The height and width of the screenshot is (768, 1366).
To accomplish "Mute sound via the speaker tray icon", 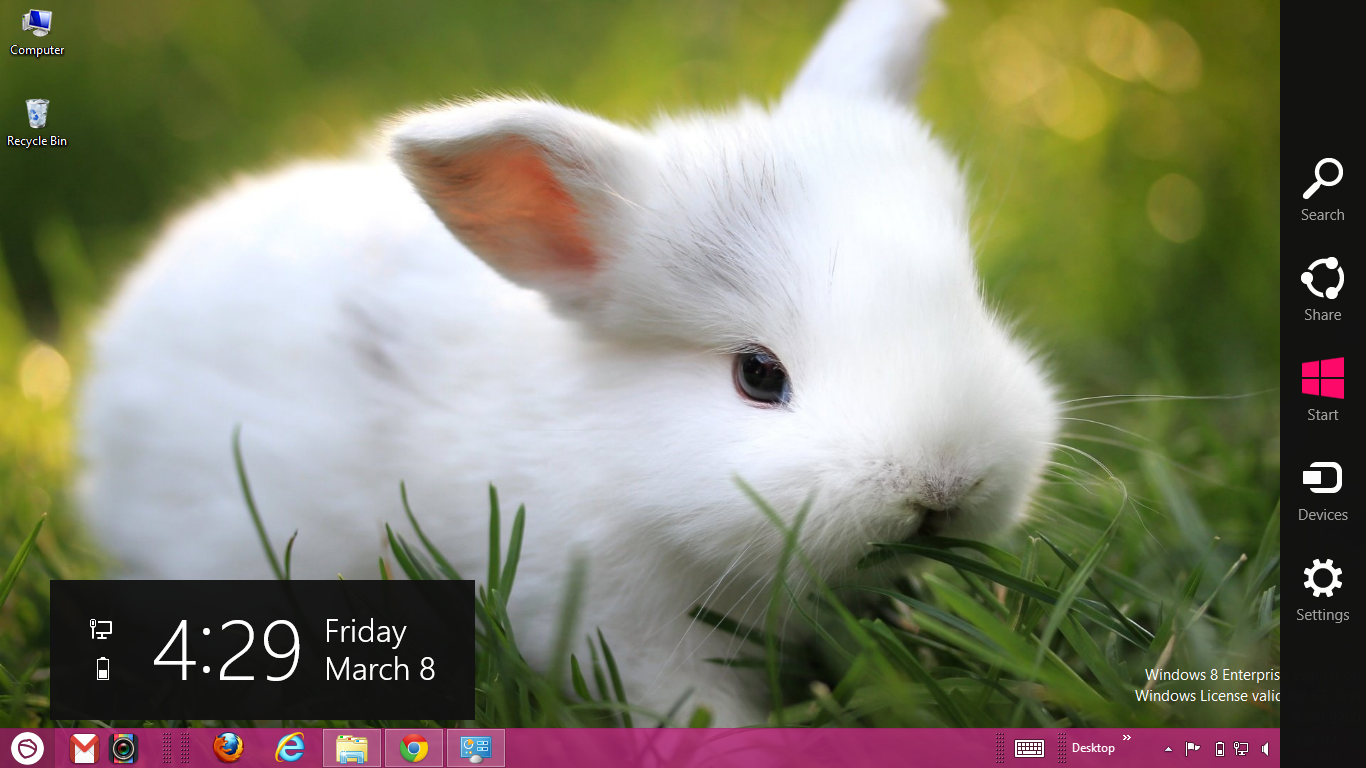I will [x=1267, y=748].
